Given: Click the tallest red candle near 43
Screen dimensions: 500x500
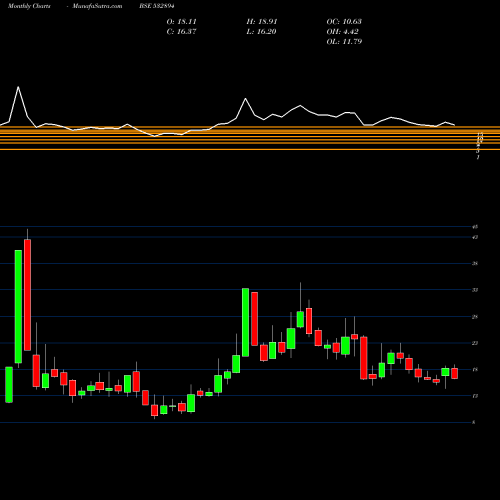Looking at the screenshot, I should [27, 295].
